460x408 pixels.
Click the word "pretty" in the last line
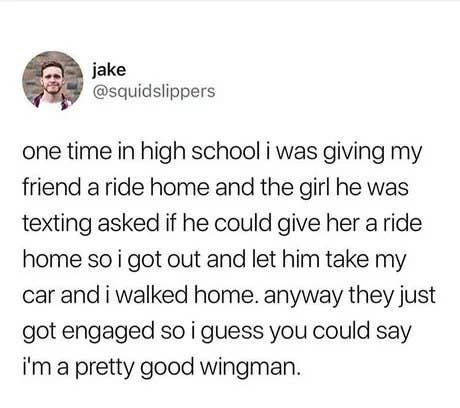click(104, 369)
